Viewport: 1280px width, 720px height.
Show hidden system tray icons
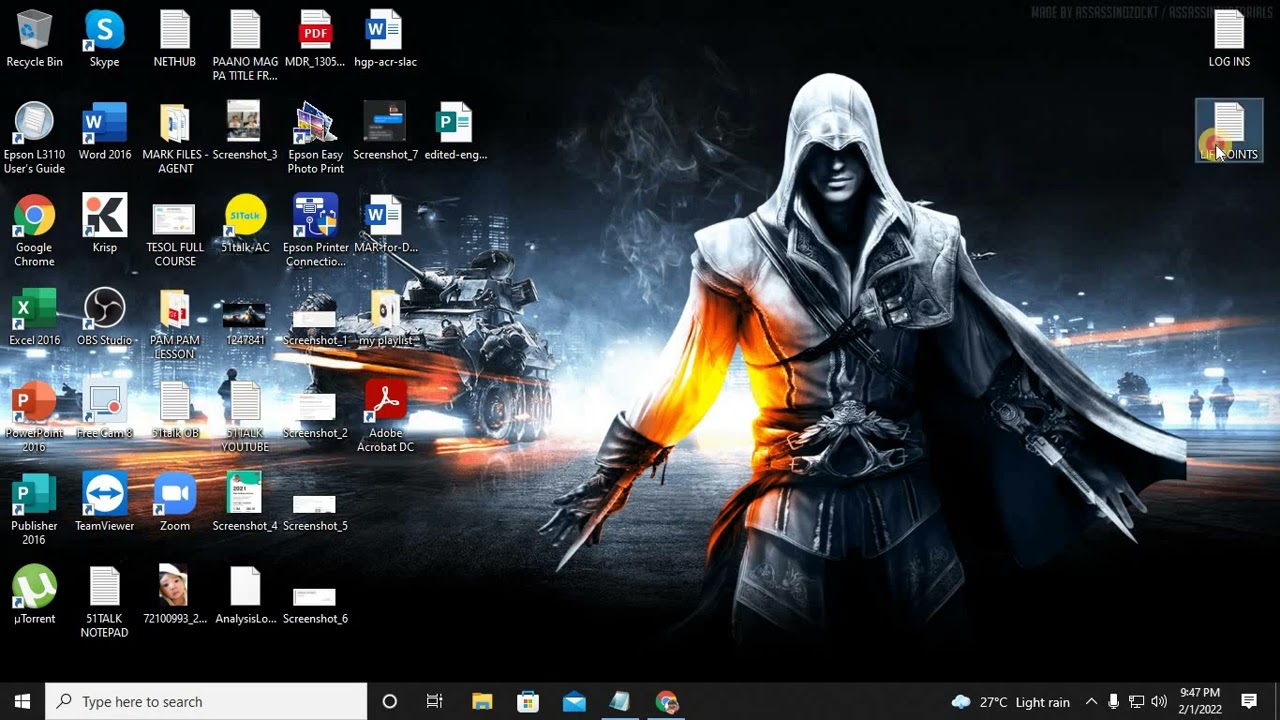tap(1091, 702)
